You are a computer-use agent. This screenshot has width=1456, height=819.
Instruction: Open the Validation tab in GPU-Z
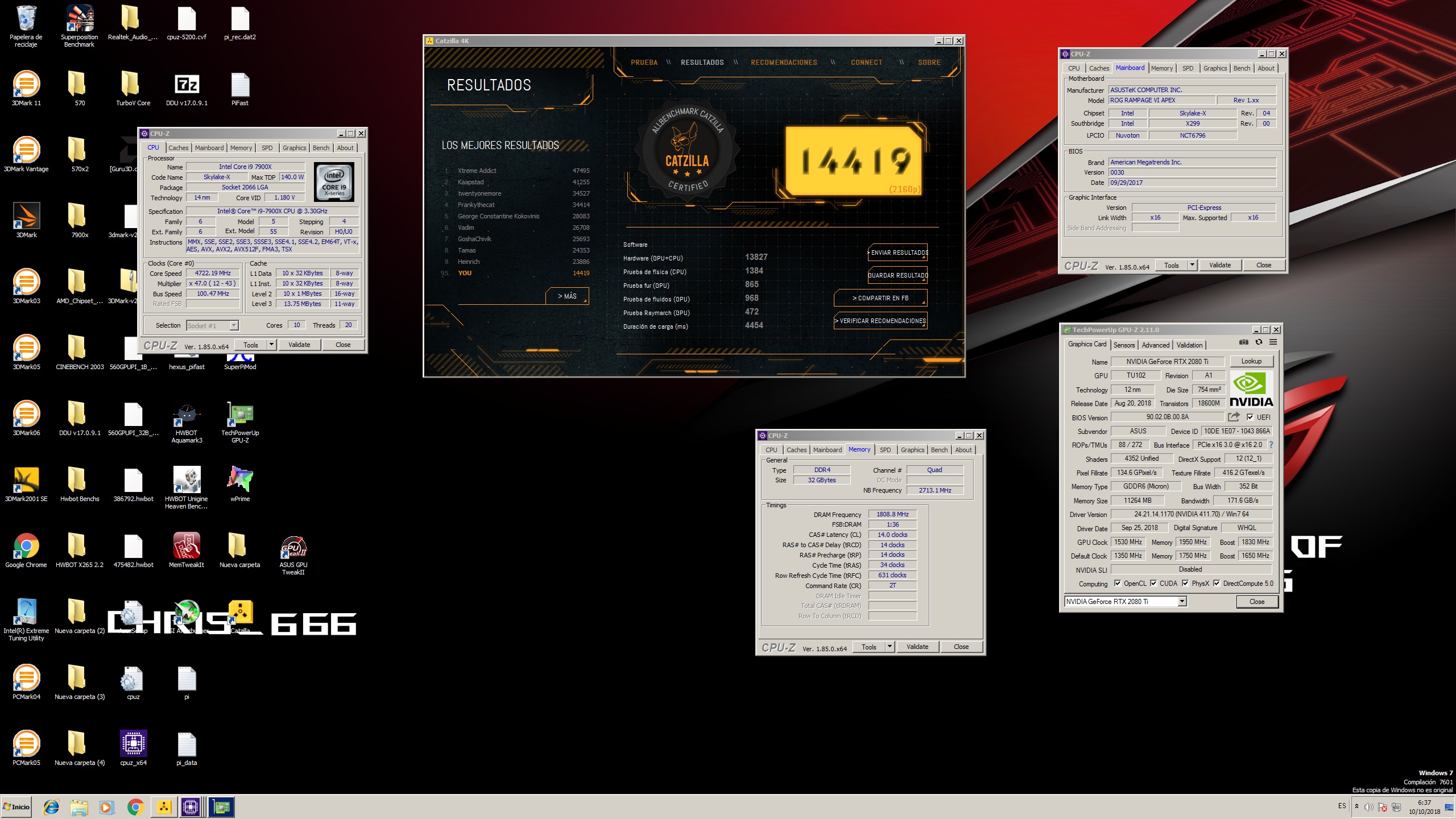[x=1189, y=345]
